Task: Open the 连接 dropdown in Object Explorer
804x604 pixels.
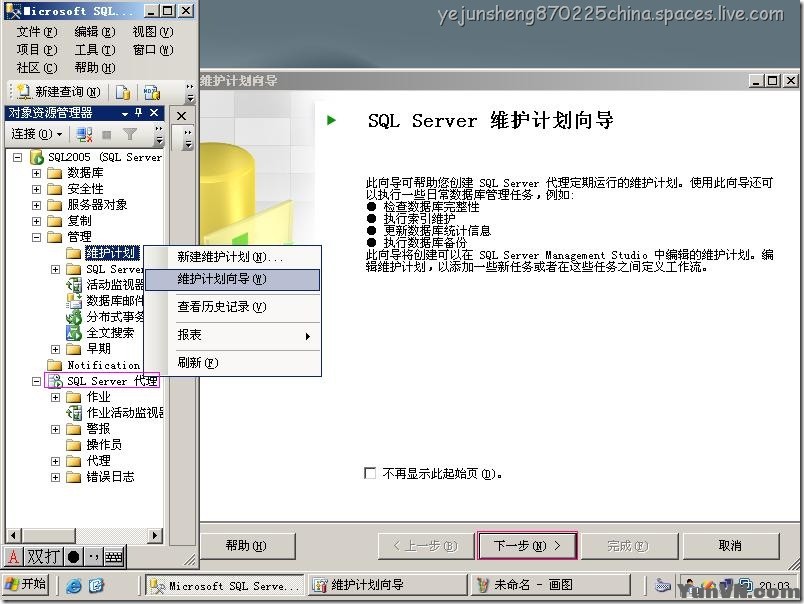Action: tap(37, 134)
